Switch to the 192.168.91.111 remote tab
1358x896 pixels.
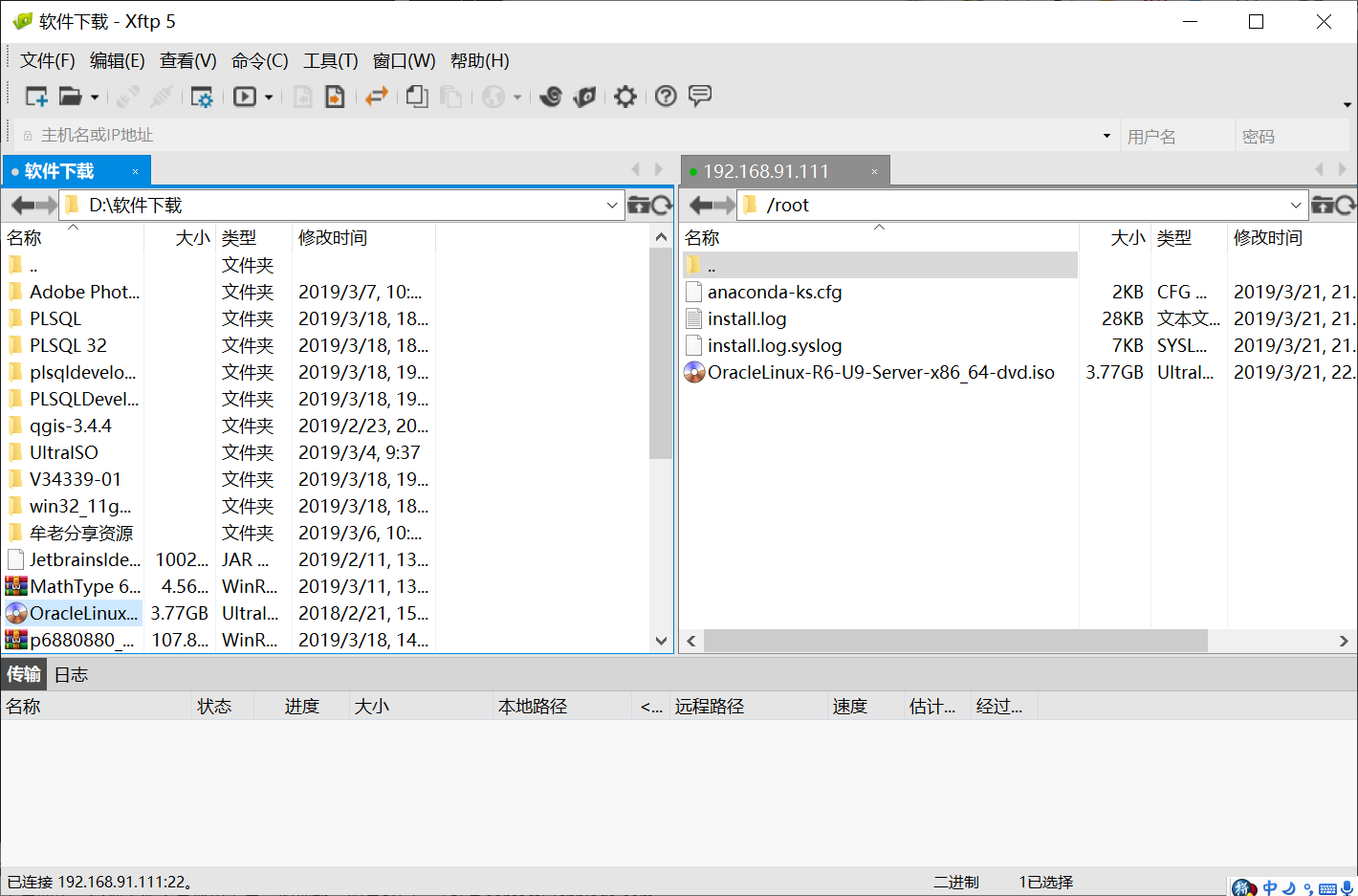pos(785,171)
